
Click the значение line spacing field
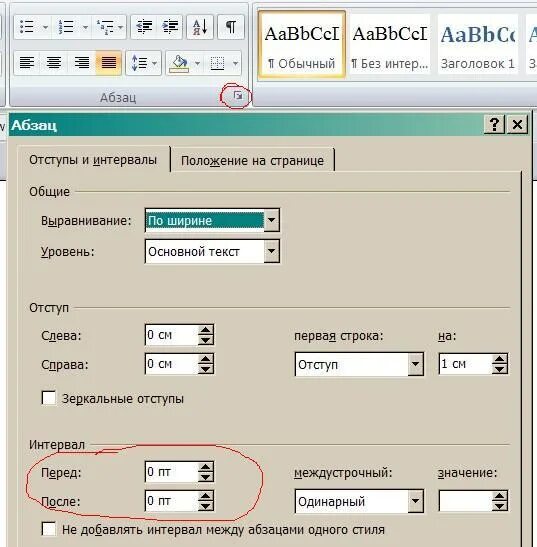pyautogui.click(x=465, y=501)
